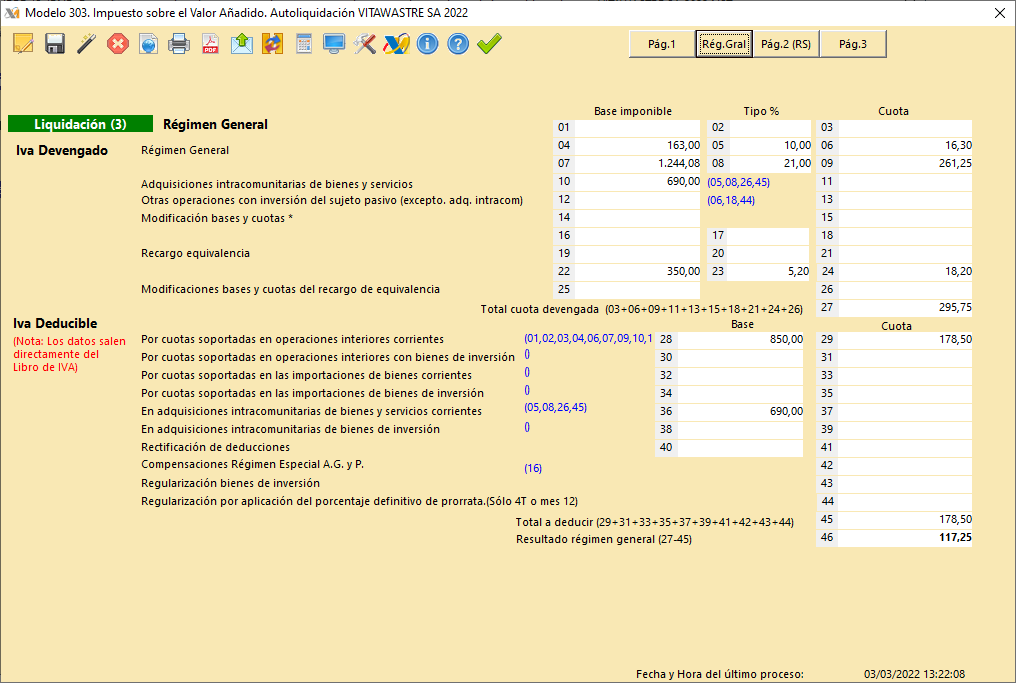Click empty base field 30
The width and height of the screenshot is (1016, 683).
click(741, 358)
